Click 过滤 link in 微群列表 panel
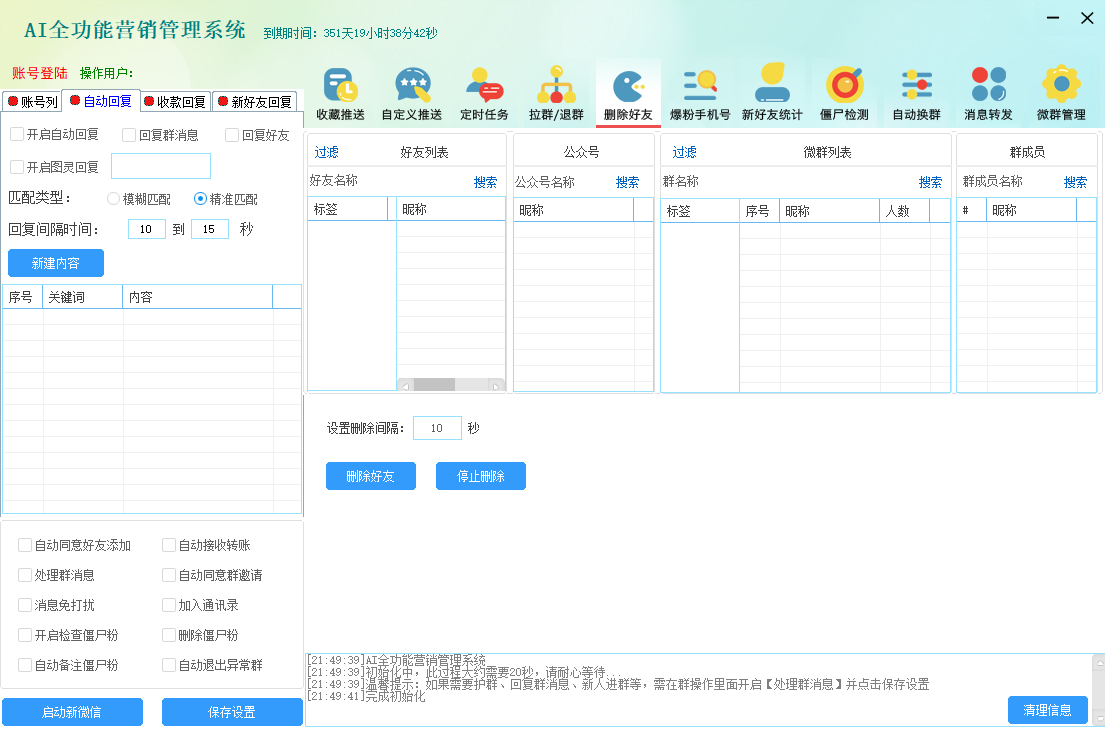The image size is (1105, 740). (x=684, y=152)
